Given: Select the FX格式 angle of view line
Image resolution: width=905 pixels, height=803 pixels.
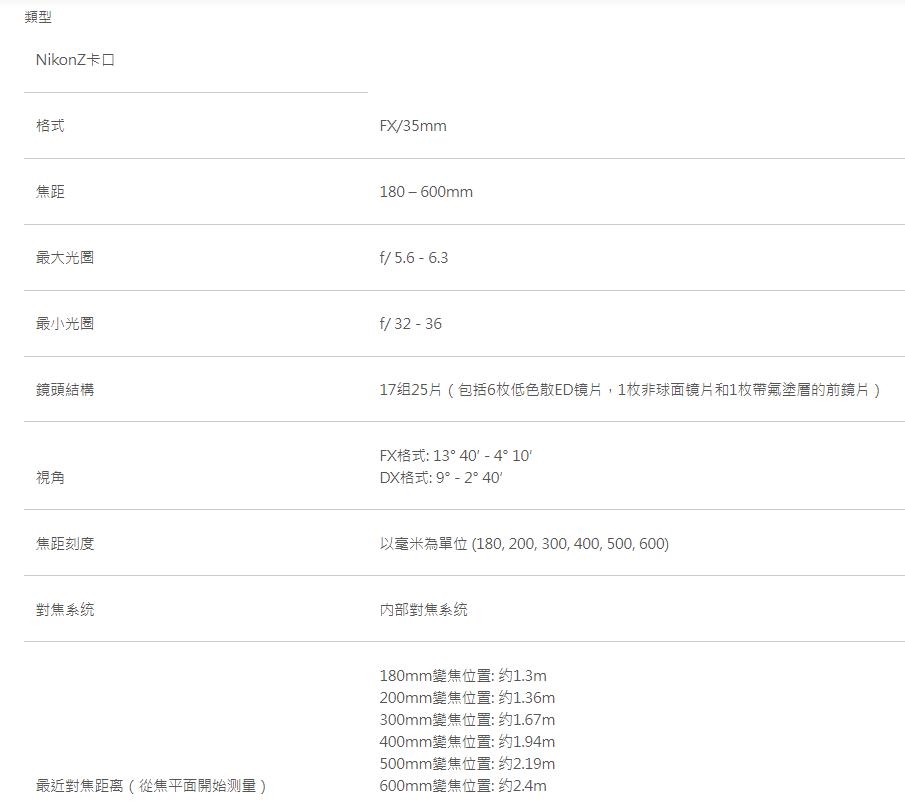Looking at the screenshot, I should (456, 456).
